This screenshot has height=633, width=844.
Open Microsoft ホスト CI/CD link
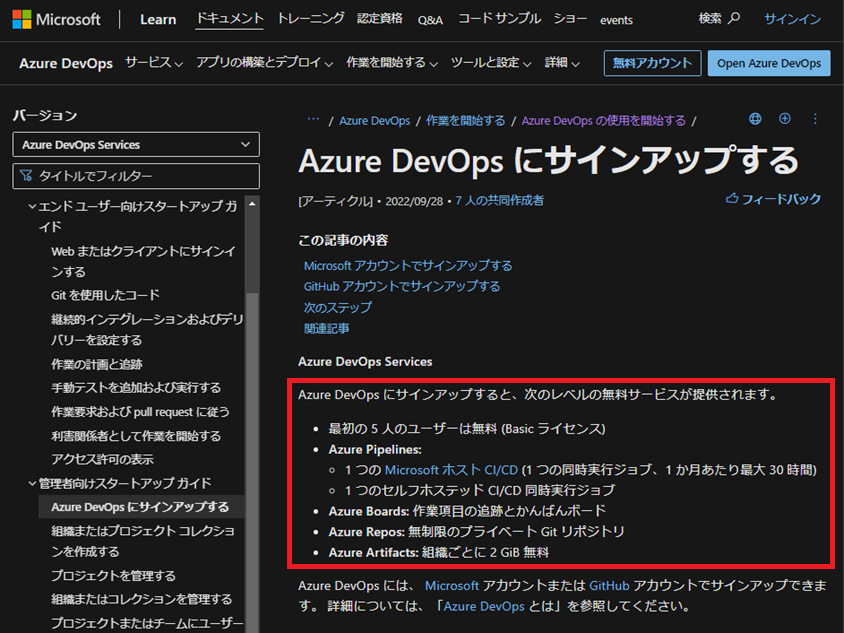(451, 470)
